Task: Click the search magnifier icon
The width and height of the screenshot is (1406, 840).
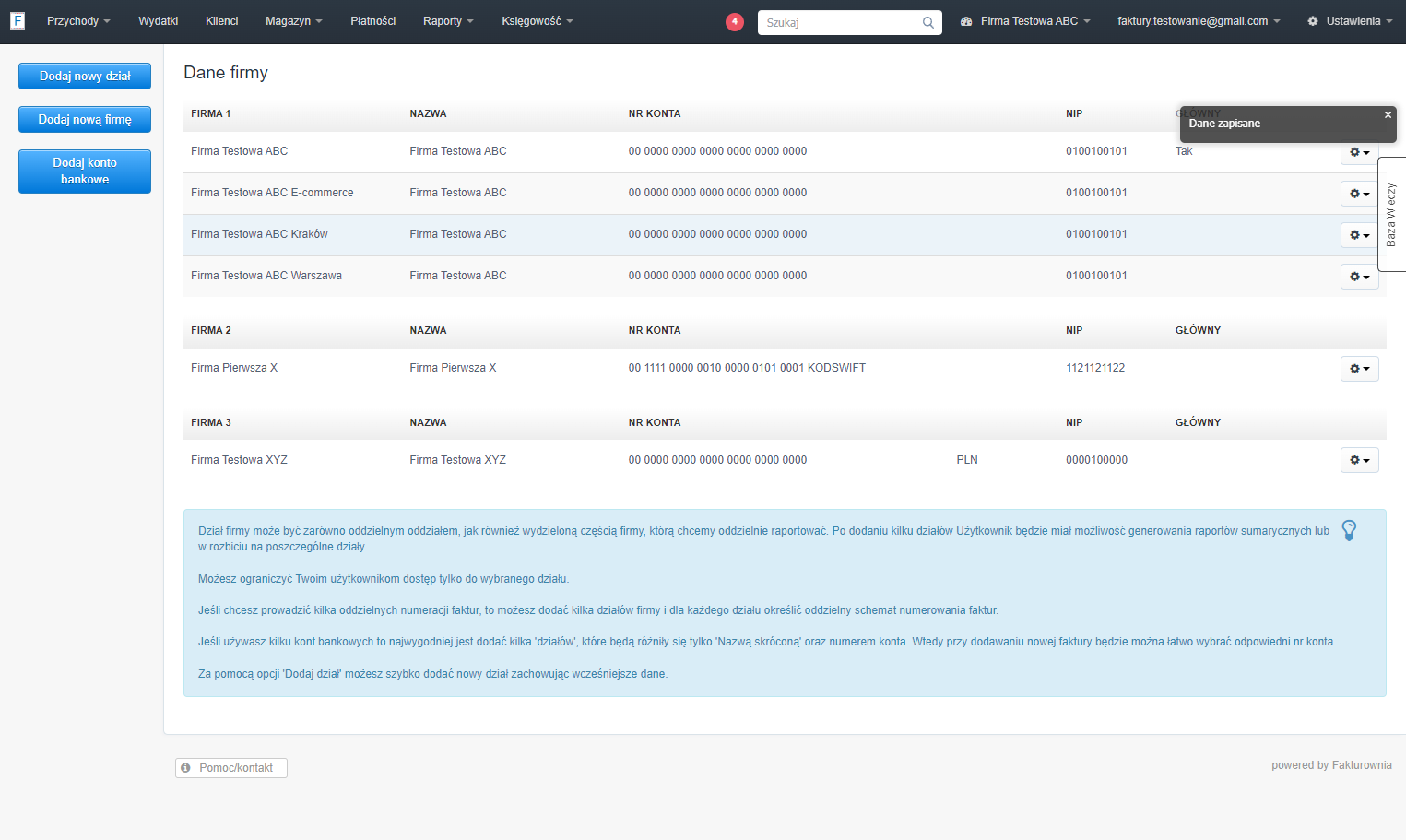Action: [927, 22]
